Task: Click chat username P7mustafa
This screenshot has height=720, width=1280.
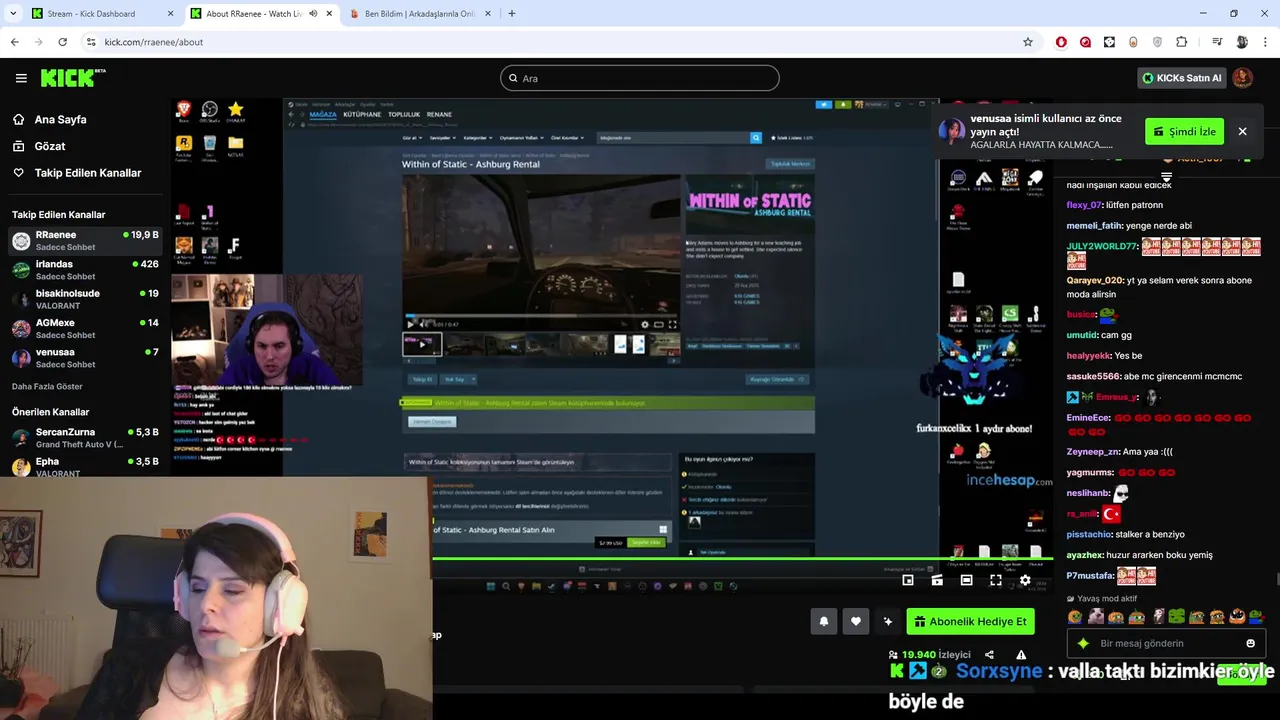Action: pyautogui.click(x=1090, y=575)
